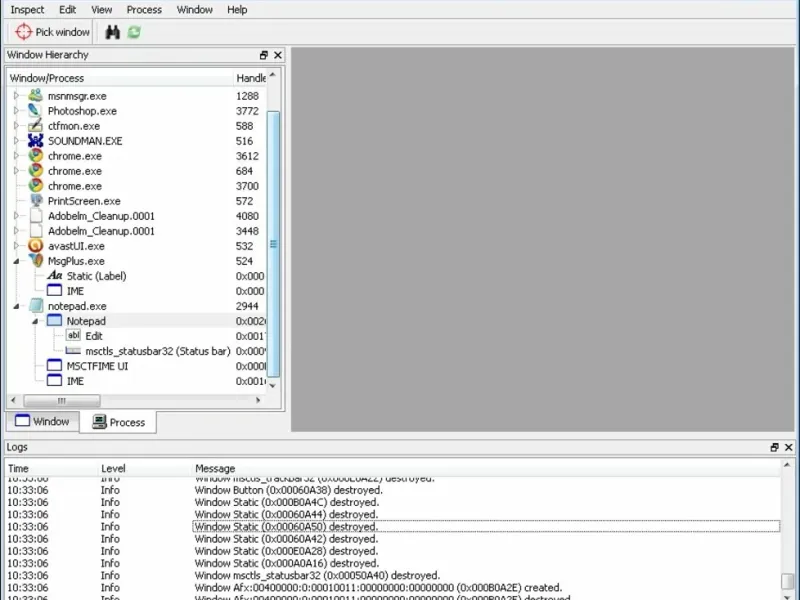Click the avastUI.exe orange icon
This screenshot has height=600, width=800.
pyautogui.click(x=35, y=245)
